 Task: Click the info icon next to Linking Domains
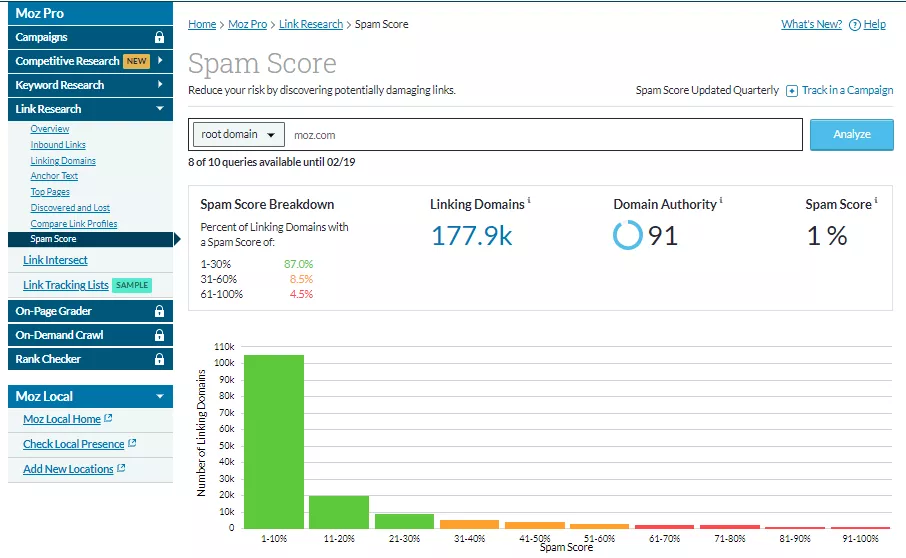[529, 200]
